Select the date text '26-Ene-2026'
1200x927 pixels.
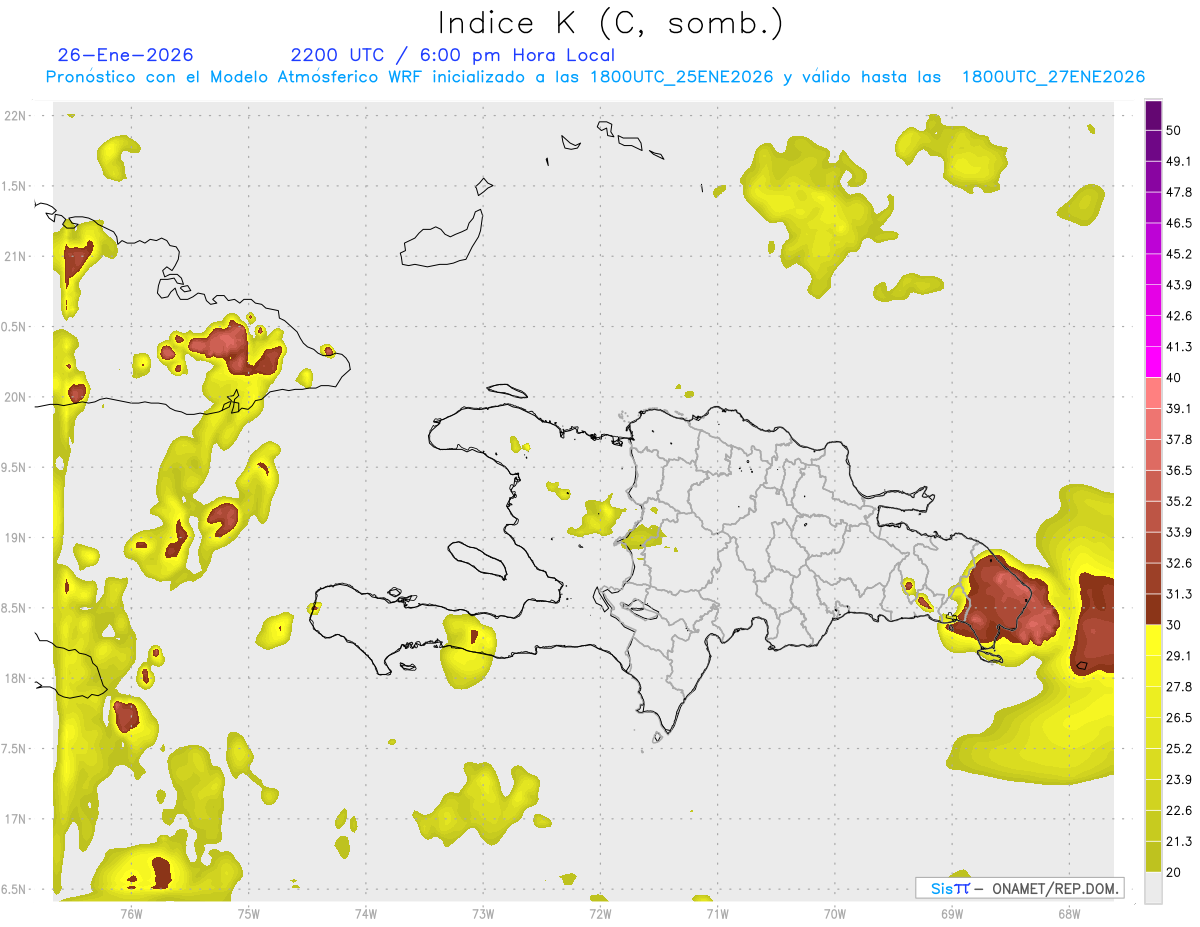pyautogui.click(x=126, y=55)
